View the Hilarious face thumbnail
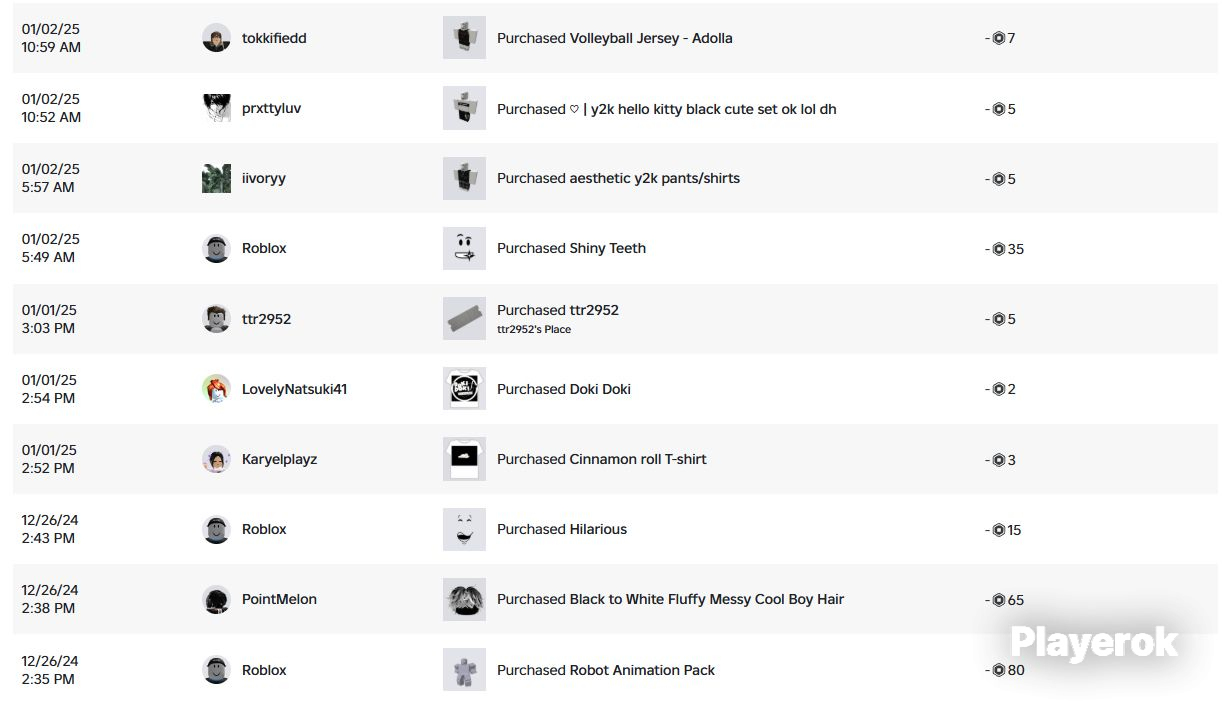Viewport: 1222px width, 705px height. pyautogui.click(x=464, y=529)
